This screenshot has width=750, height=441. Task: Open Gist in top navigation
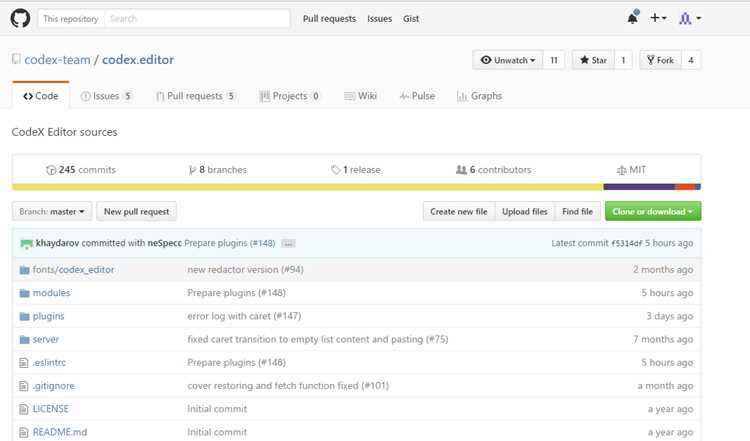coord(411,19)
